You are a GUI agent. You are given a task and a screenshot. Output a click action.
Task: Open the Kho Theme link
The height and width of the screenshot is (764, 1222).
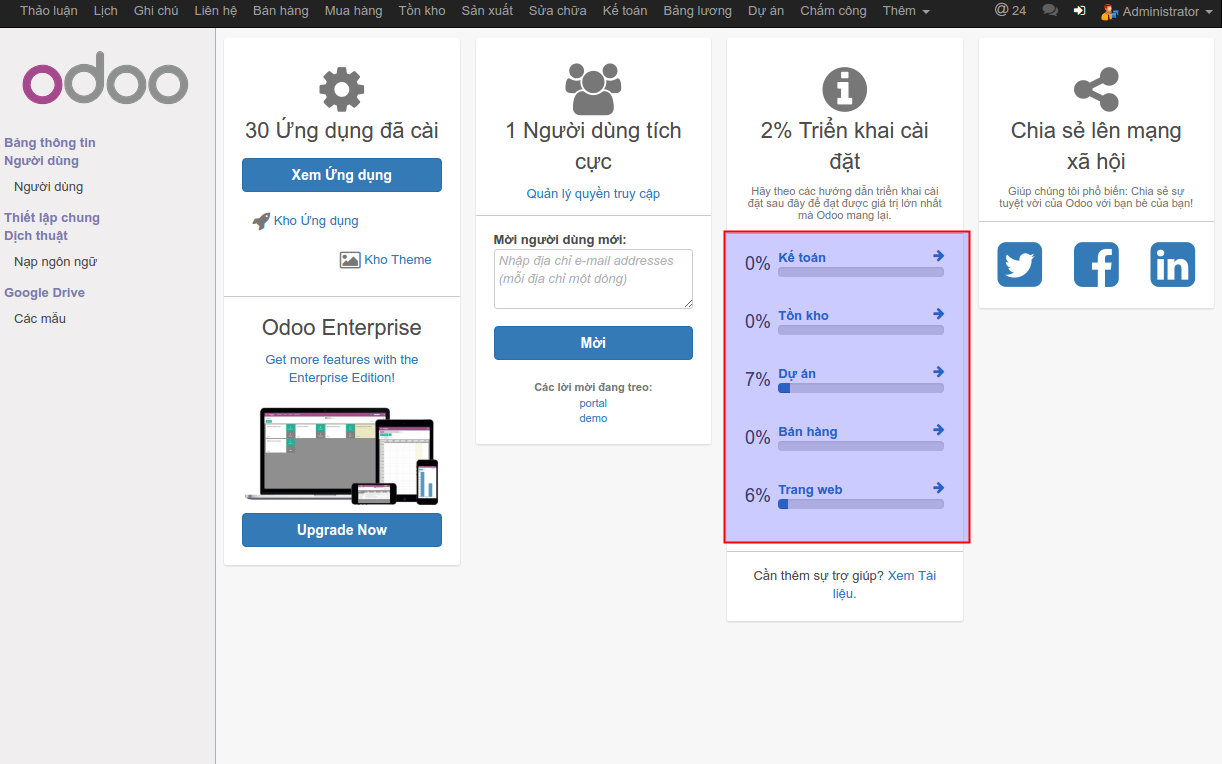(x=398, y=260)
